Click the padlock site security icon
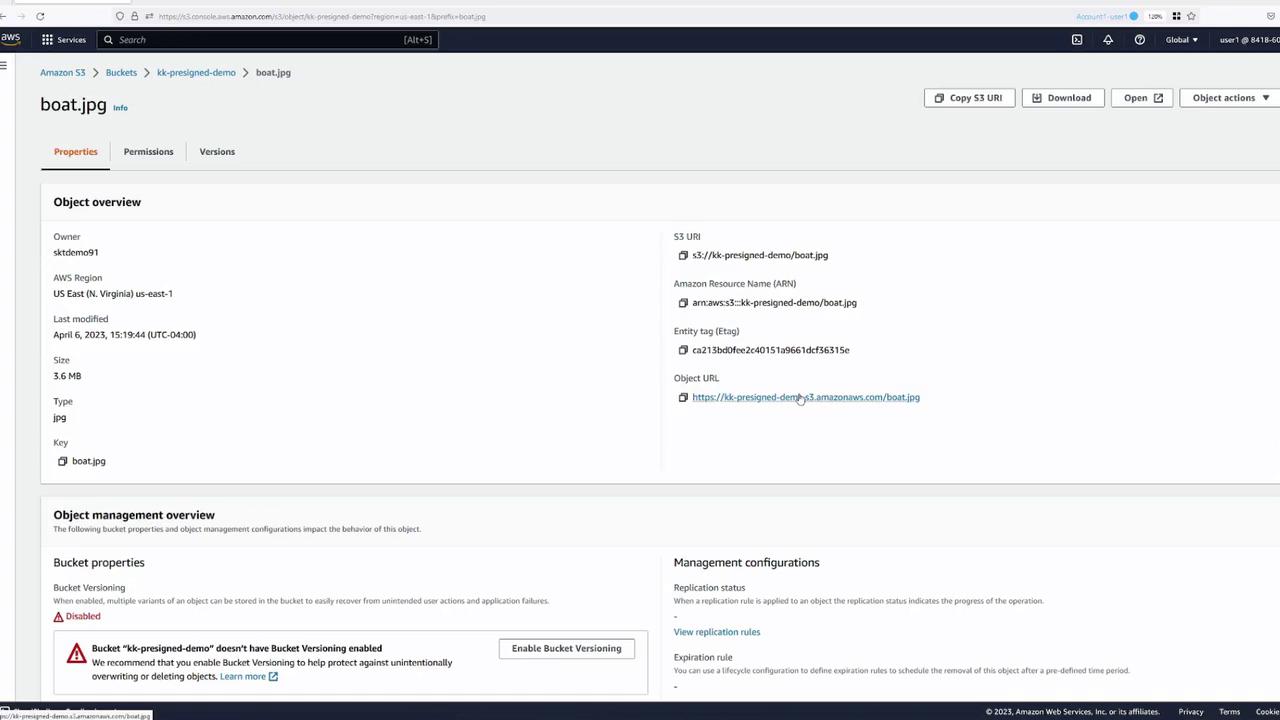 (x=134, y=16)
